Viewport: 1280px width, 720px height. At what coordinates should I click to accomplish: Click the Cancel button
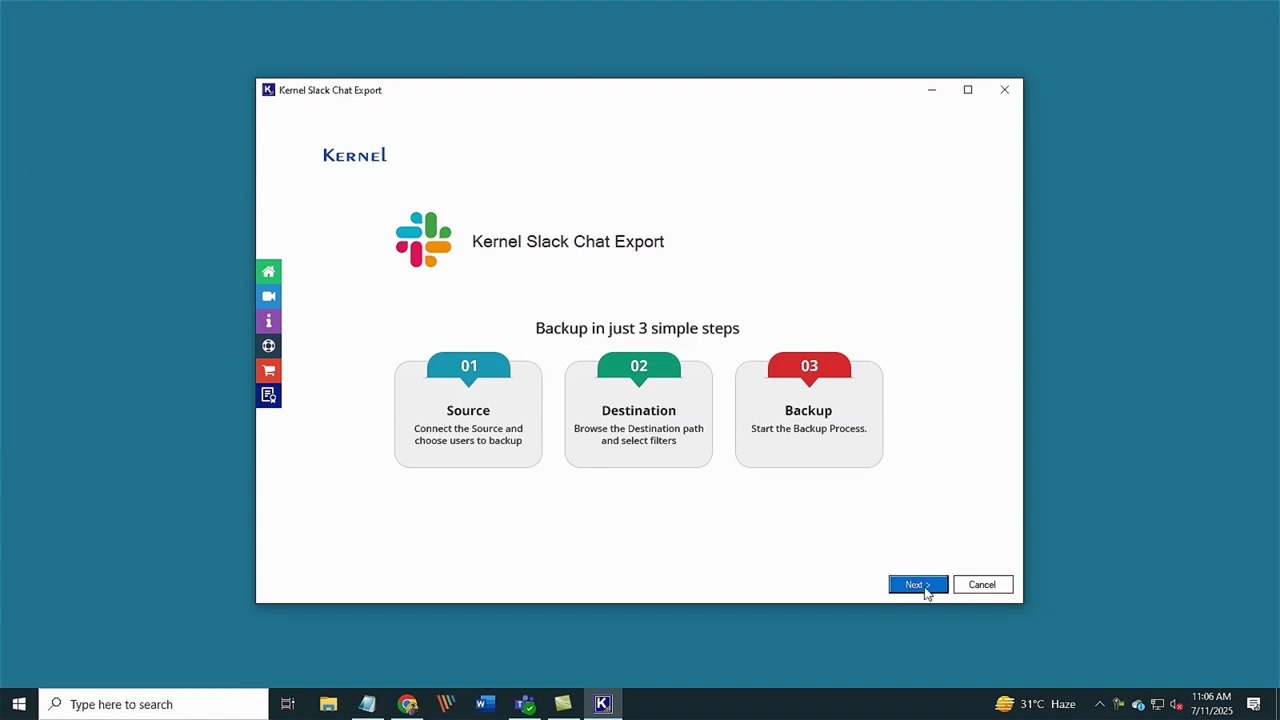(982, 585)
